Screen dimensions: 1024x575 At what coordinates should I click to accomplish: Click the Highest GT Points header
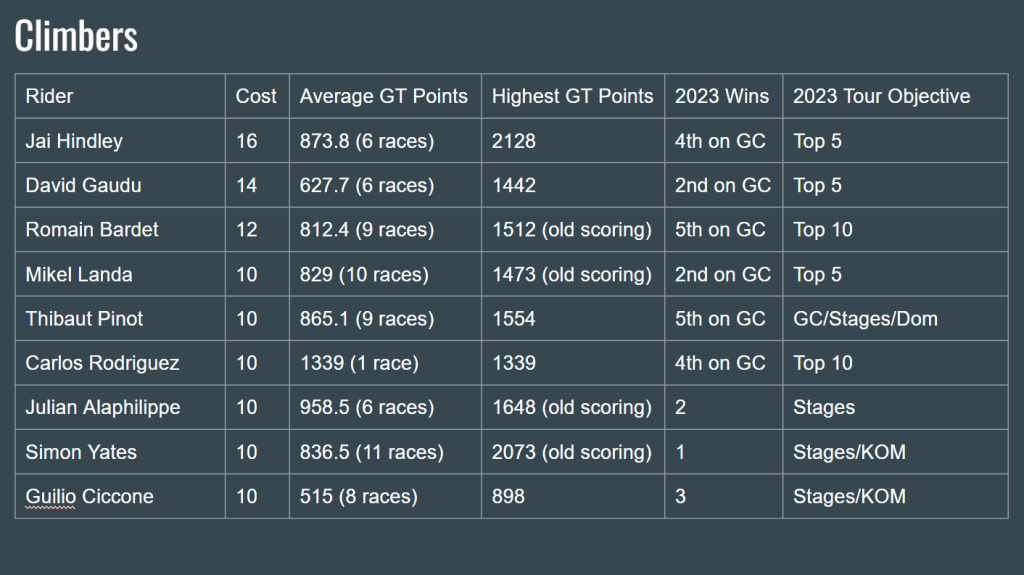572,96
